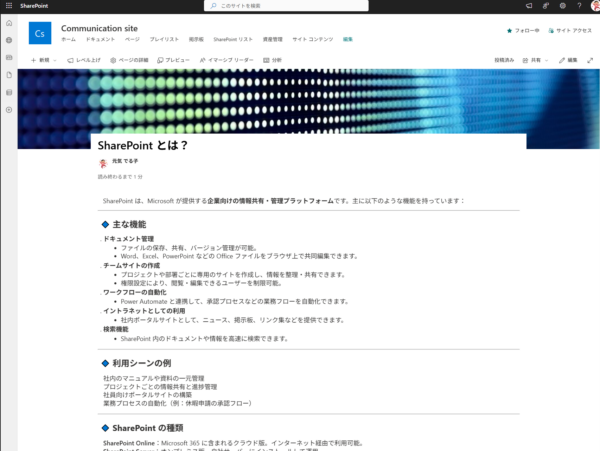Open サイト アクセス site access
600x451 pixels.
tap(570, 31)
